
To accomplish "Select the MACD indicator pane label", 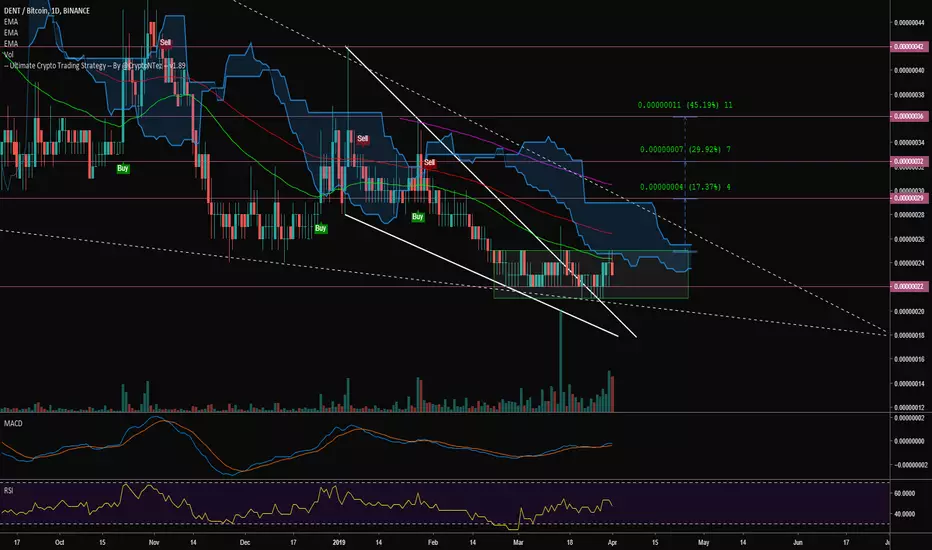I will pyautogui.click(x=13, y=423).
